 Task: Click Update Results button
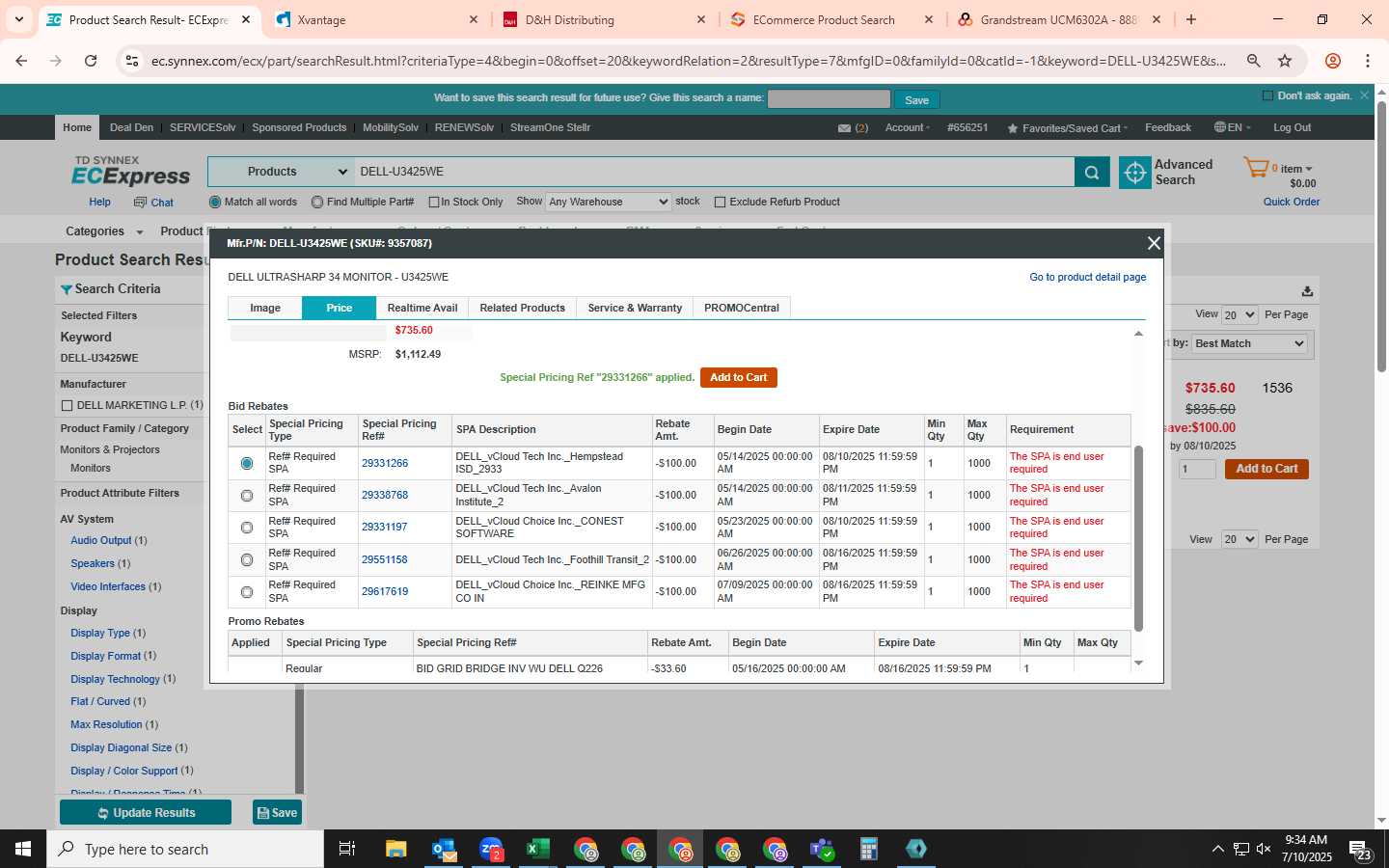[x=146, y=813]
